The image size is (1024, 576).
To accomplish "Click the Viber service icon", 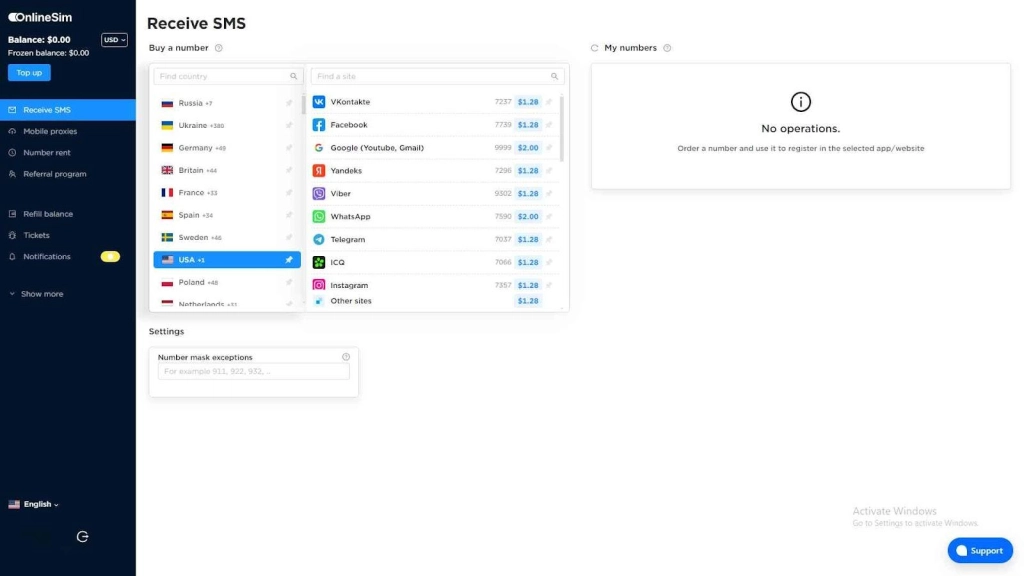I will (x=319, y=193).
